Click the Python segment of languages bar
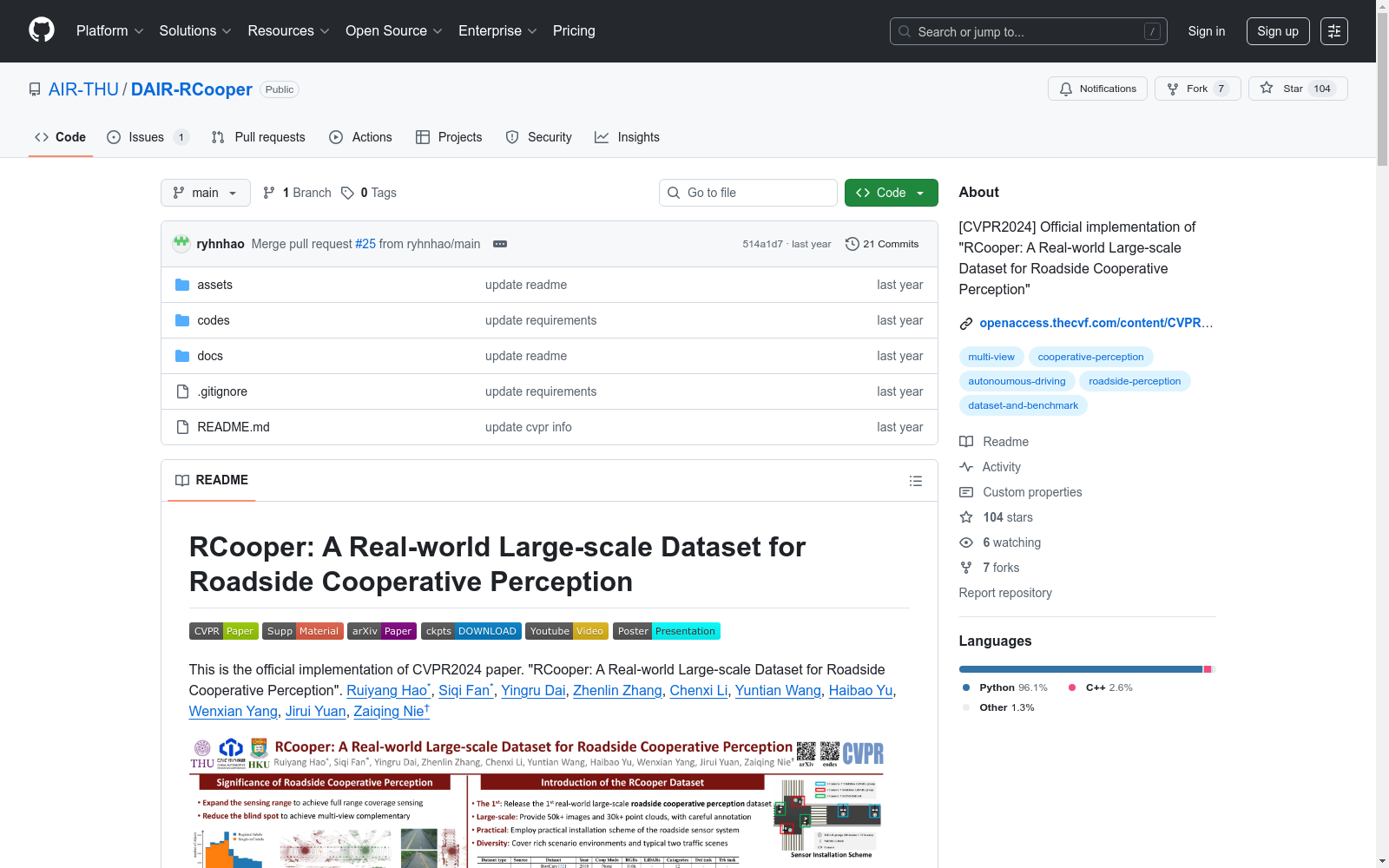 click(x=1081, y=669)
